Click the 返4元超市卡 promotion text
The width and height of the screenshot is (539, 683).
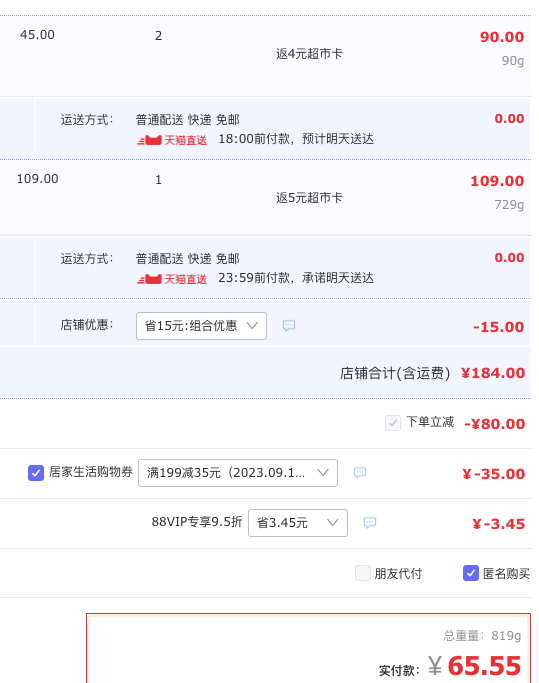click(x=309, y=54)
